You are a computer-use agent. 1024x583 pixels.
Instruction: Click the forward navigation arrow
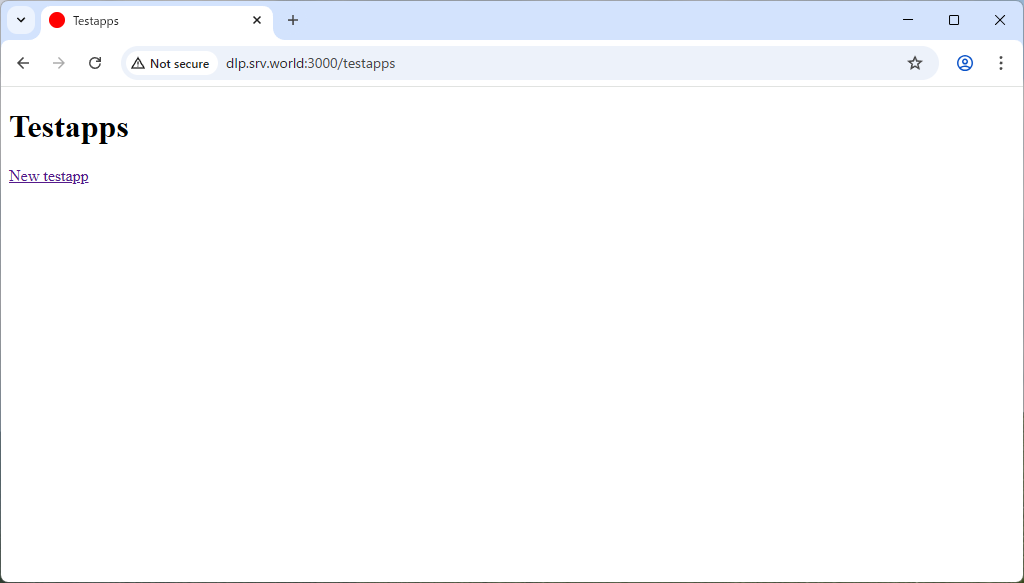[59, 63]
